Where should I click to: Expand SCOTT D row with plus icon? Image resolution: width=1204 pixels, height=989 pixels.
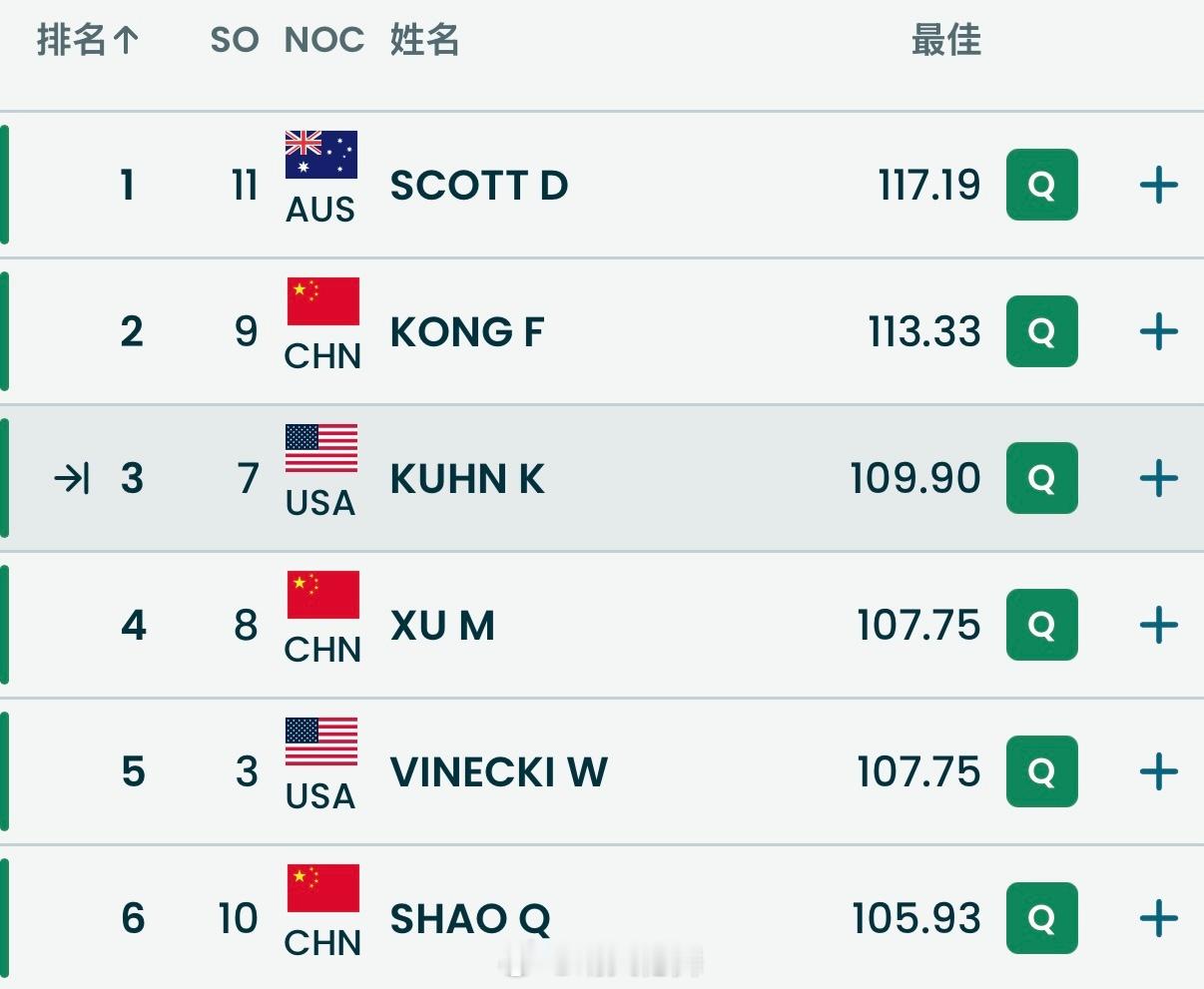(x=1158, y=185)
